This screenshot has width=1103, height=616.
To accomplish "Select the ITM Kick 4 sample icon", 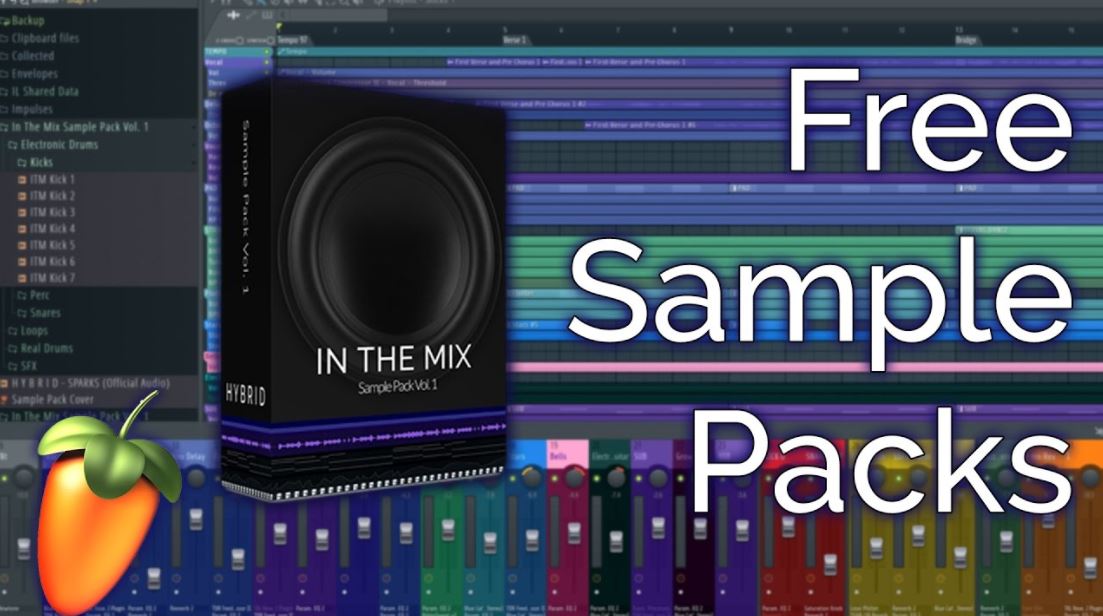I will pyautogui.click(x=22, y=229).
